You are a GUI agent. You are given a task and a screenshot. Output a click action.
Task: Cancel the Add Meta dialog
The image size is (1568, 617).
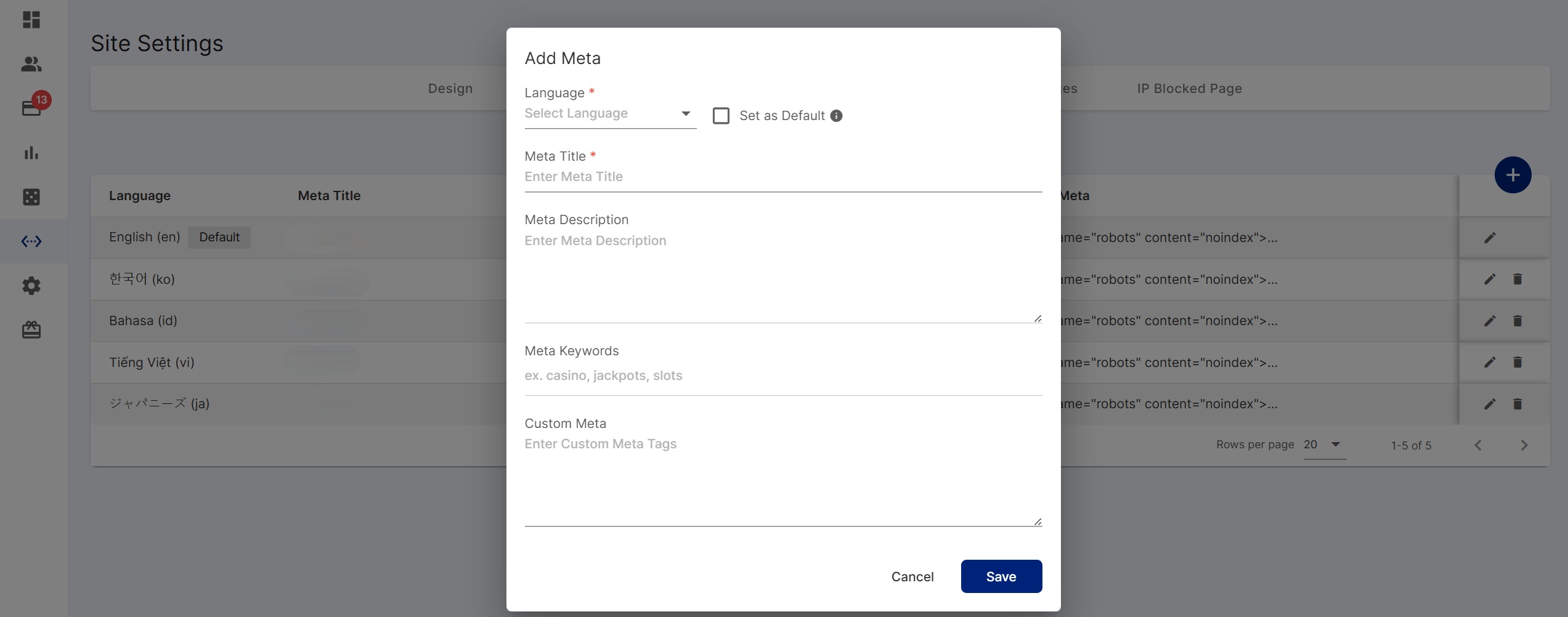[912, 576]
